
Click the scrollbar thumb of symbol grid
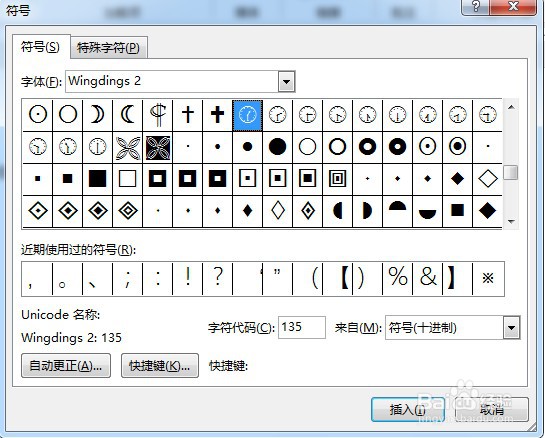pos(511,173)
